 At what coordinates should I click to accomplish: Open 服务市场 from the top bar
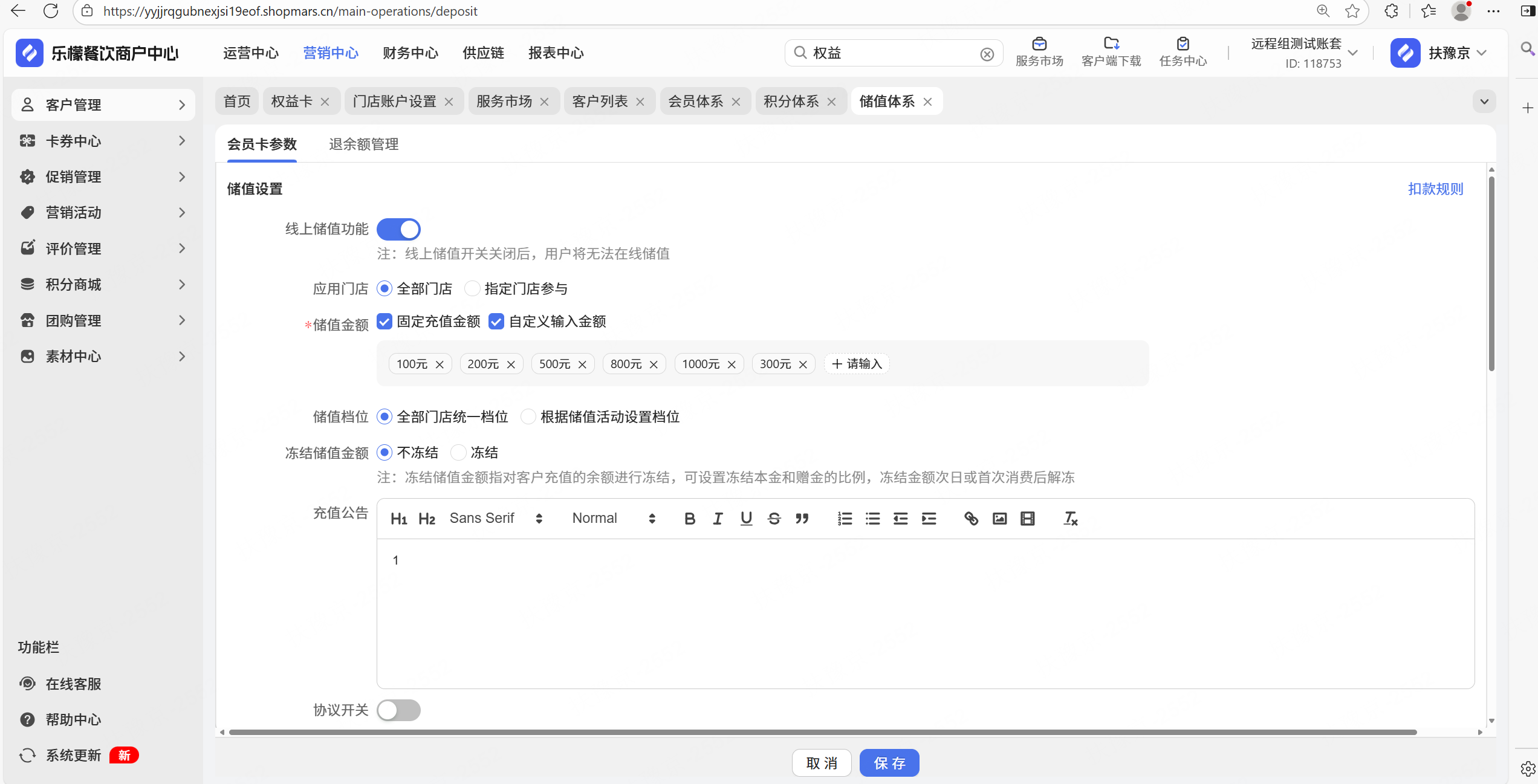pos(1039,52)
